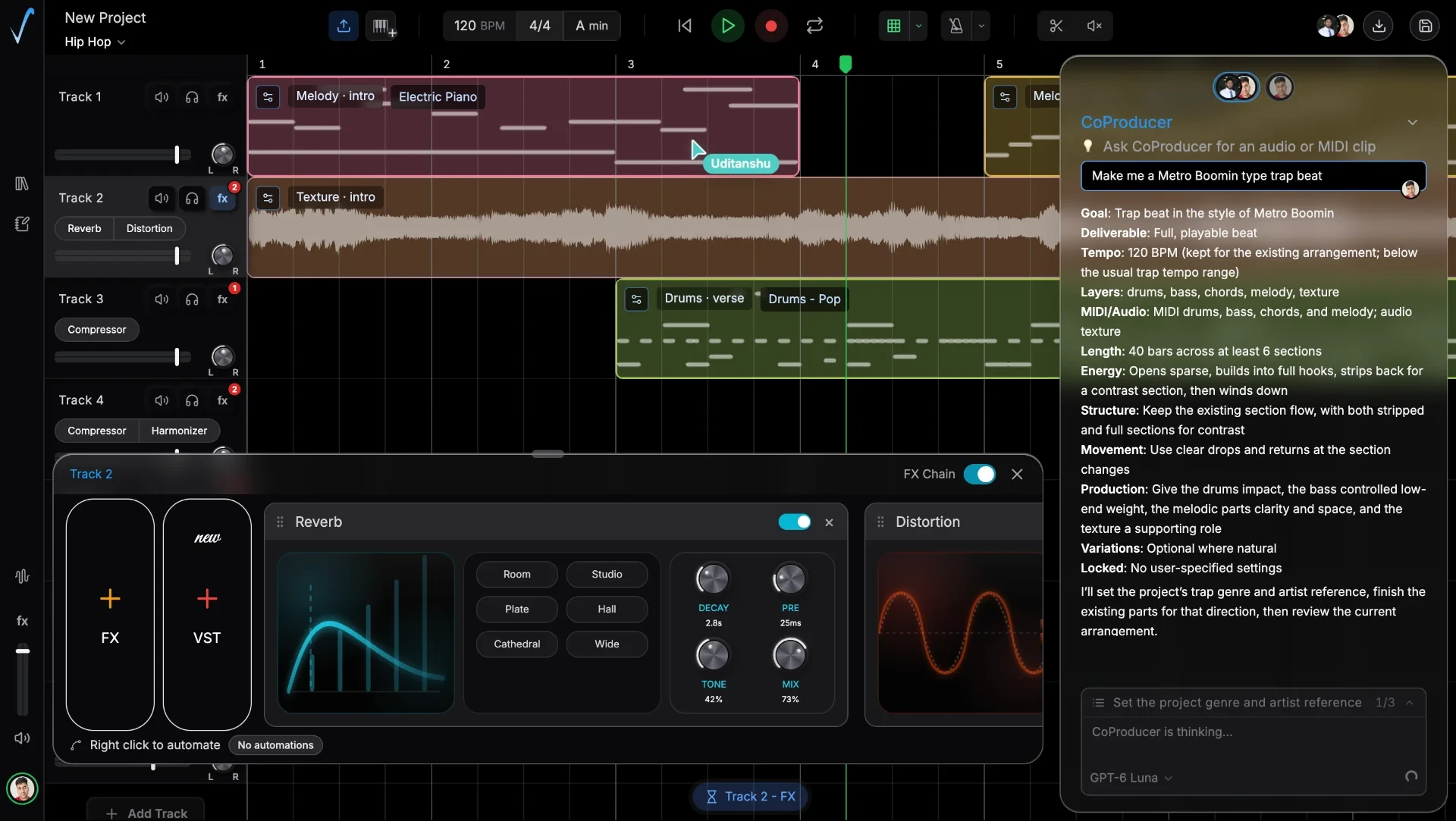Click the waveform icon in left sidebar

[22, 576]
